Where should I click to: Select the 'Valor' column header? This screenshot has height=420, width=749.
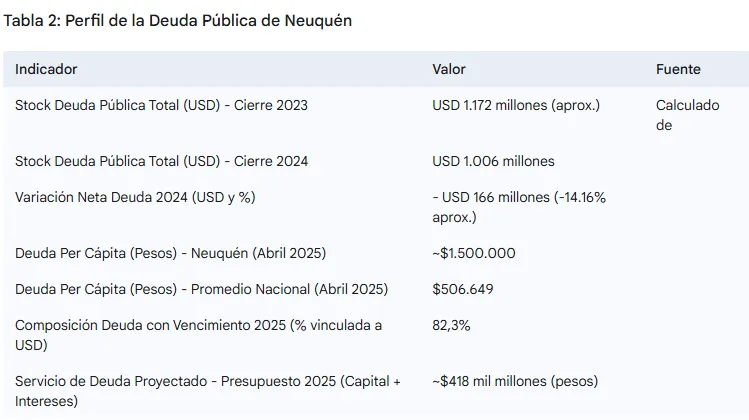click(x=449, y=69)
